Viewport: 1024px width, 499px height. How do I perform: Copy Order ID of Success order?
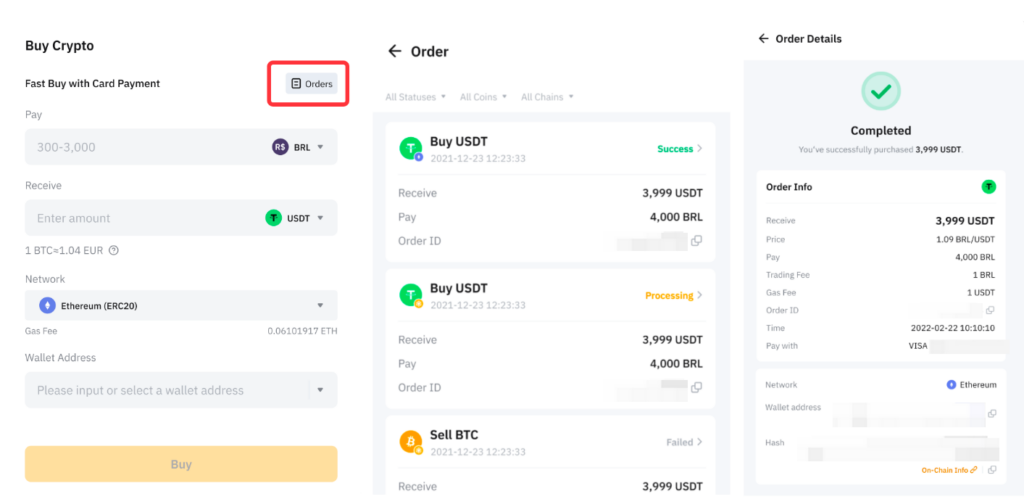pyautogui.click(x=696, y=240)
